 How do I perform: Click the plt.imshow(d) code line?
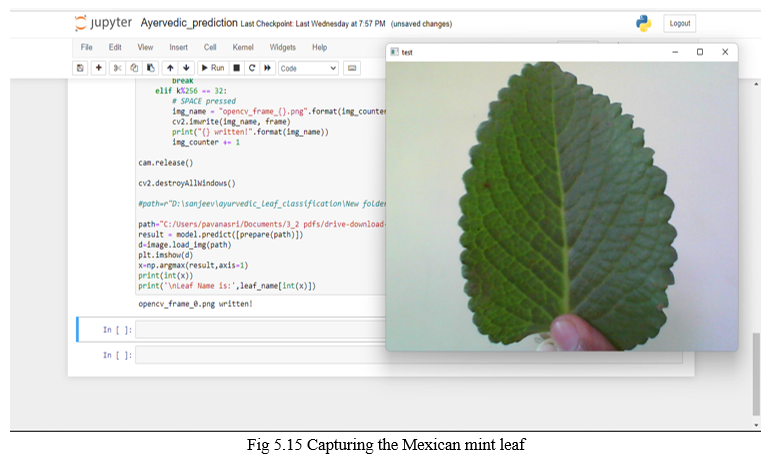click(x=166, y=255)
